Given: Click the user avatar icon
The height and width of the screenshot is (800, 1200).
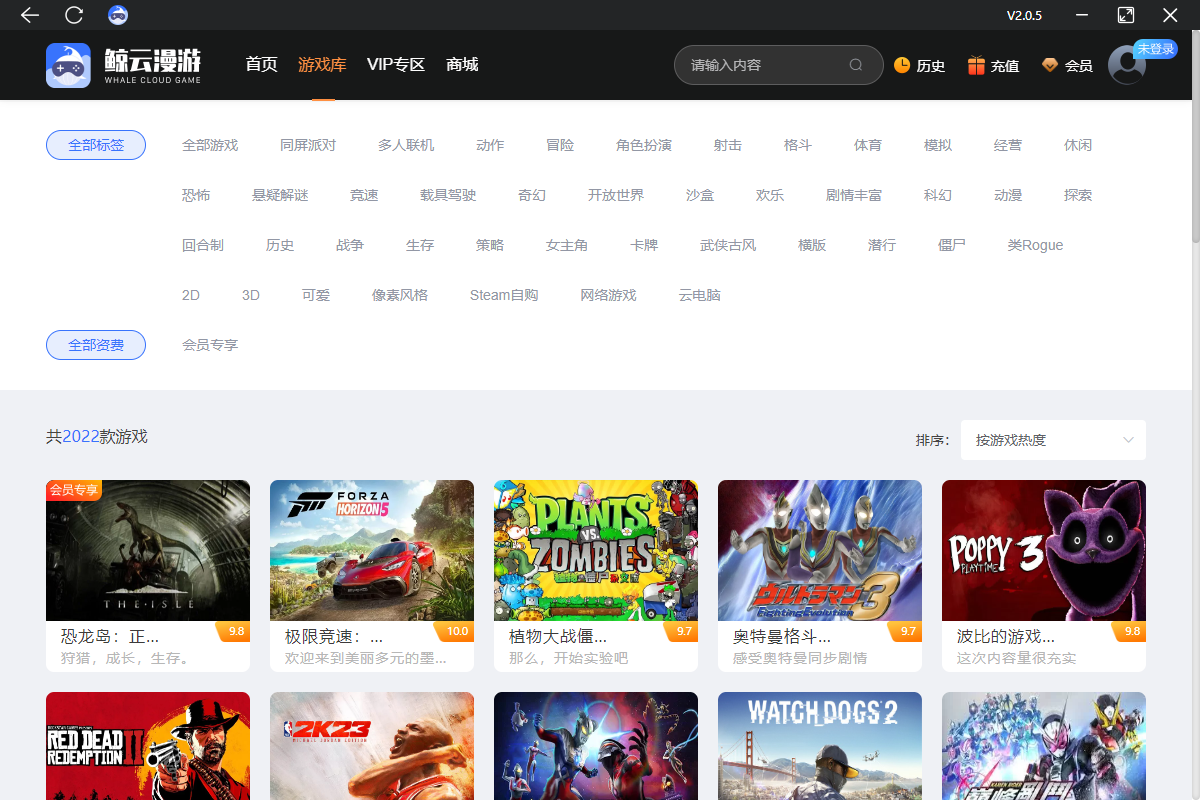Looking at the screenshot, I should [1127, 65].
